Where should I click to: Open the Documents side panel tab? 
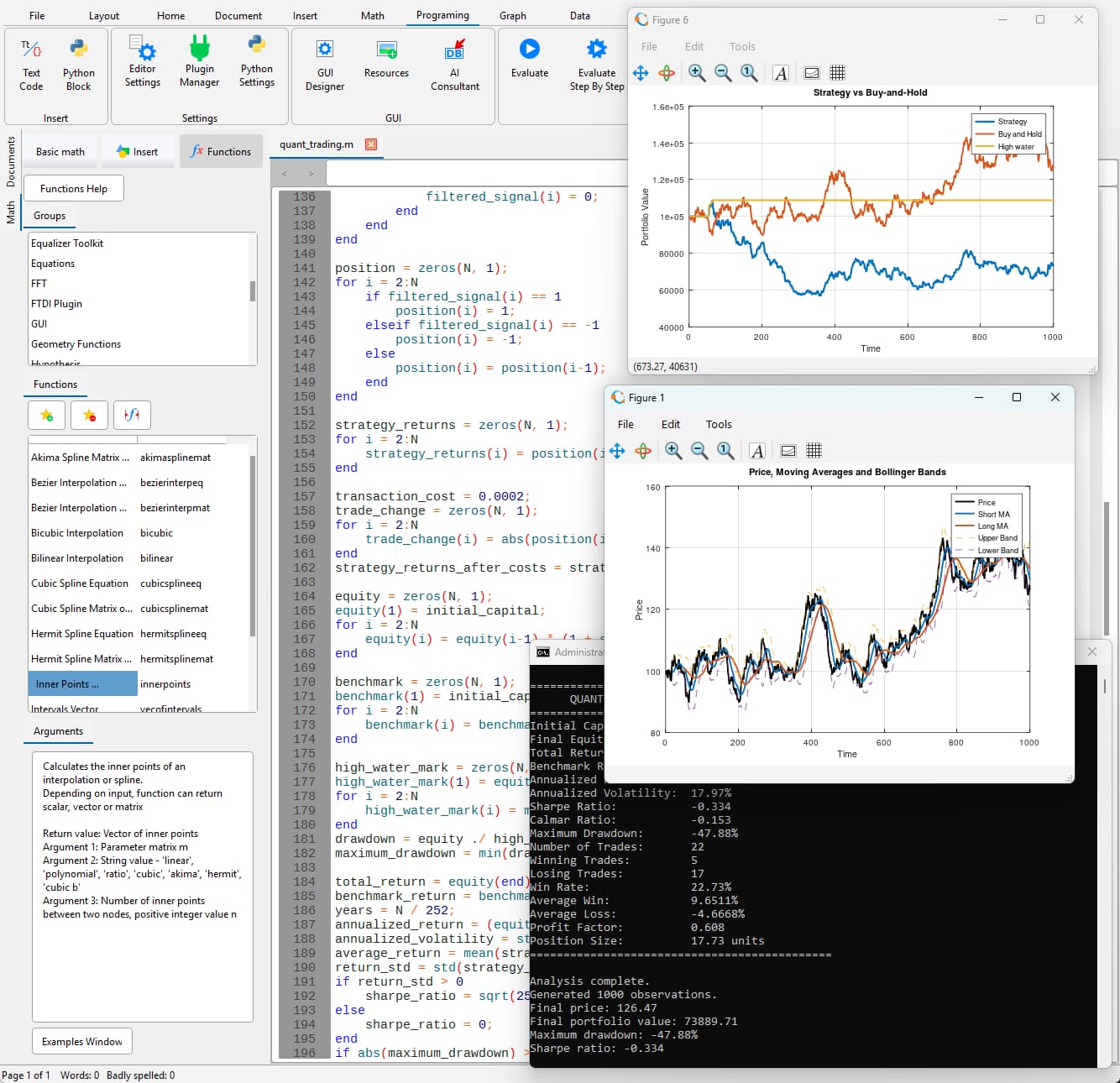click(x=11, y=161)
